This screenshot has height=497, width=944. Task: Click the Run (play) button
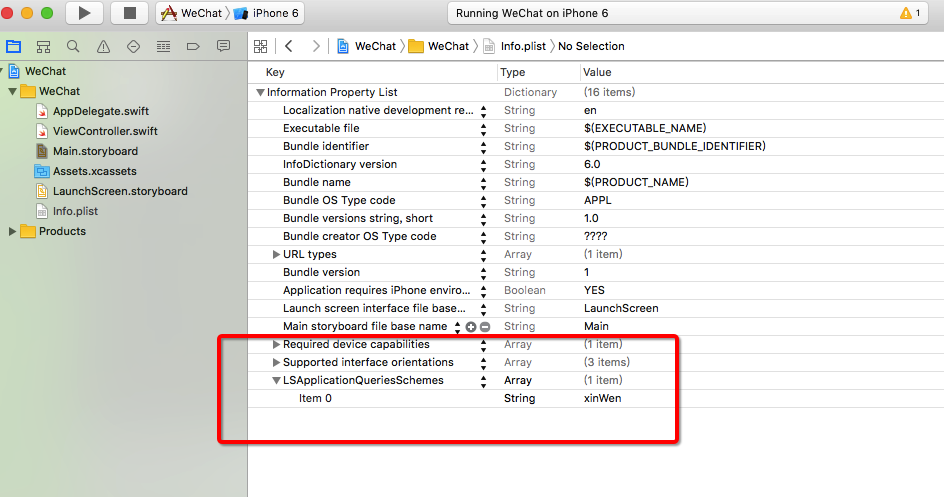pyautogui.click(x=84, y=13)
